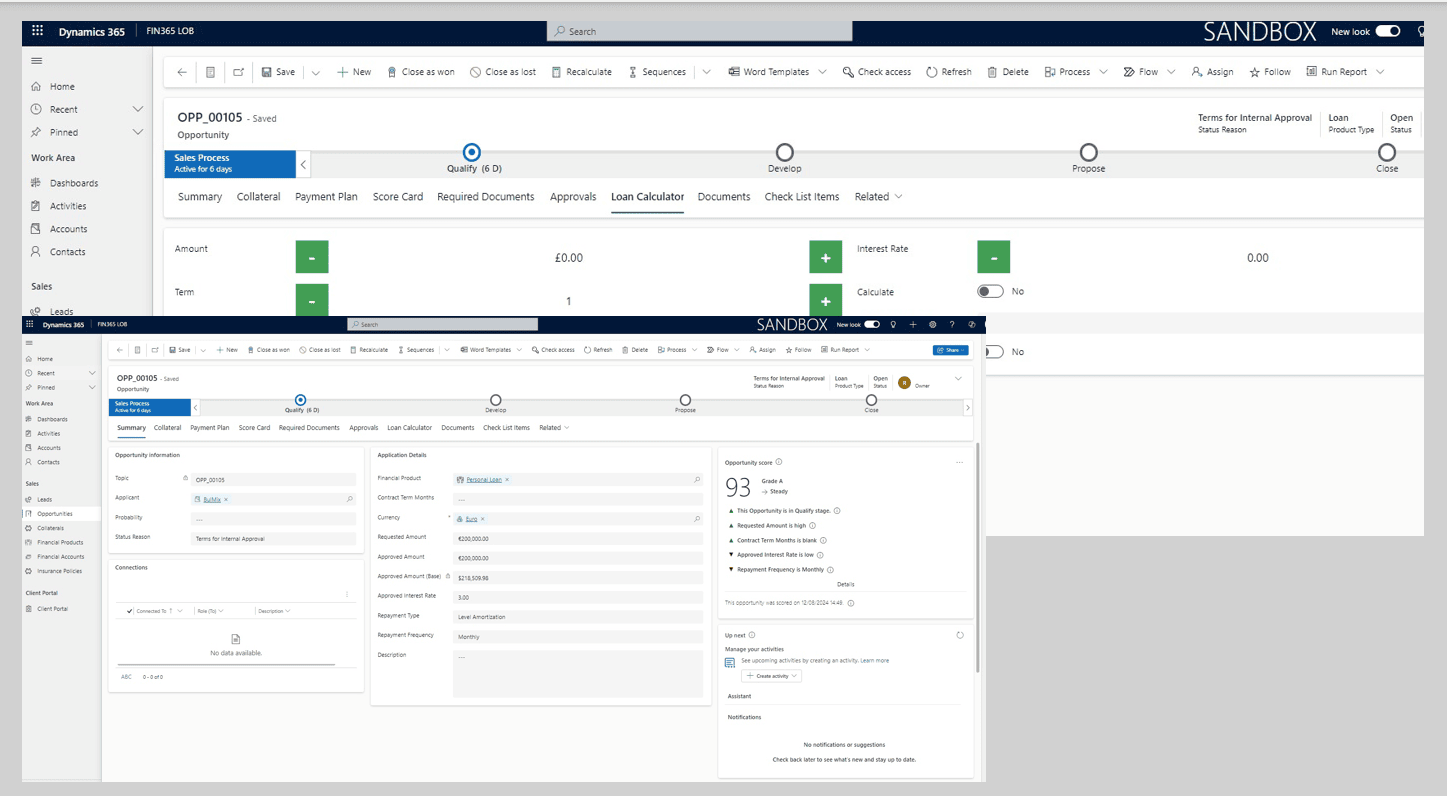Click the help question mark in the front window header
The image size is (1447, 796).
952,325
